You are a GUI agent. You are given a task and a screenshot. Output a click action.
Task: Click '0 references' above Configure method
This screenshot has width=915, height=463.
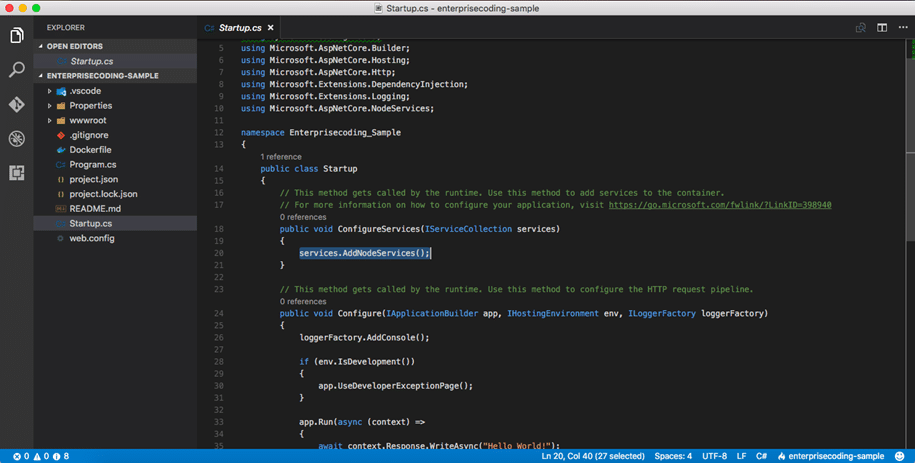pos(303,301)
